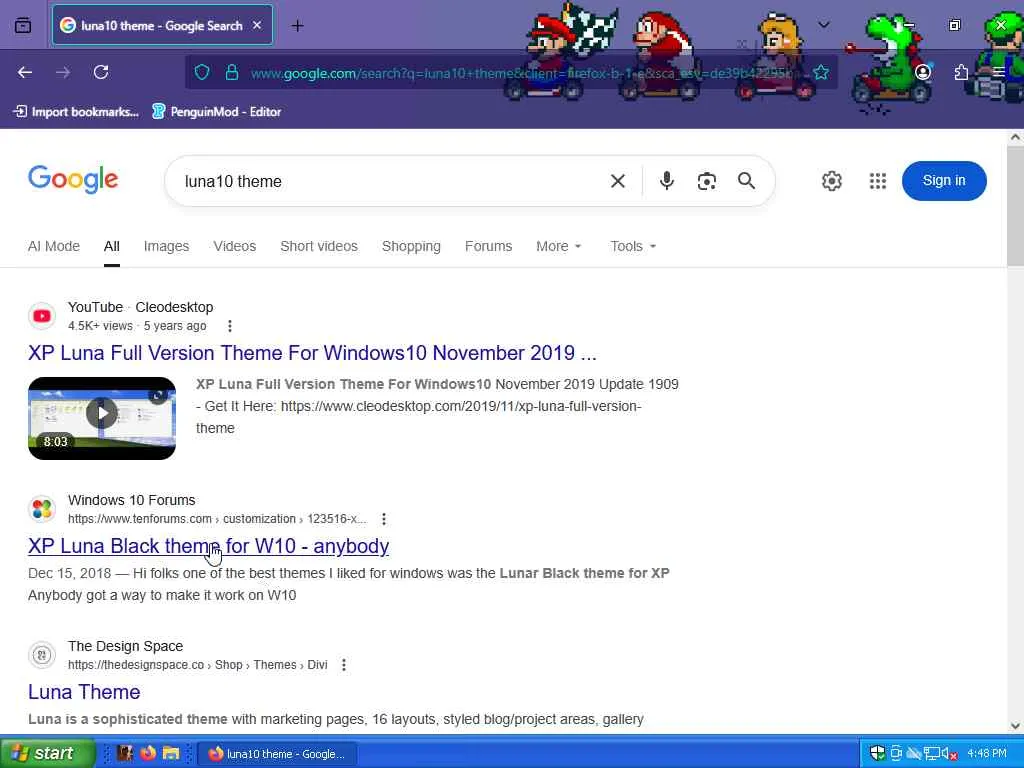Open the extensions puzzle icon
The width and height of the screenshot is (1024, 768).
point(961,72)
